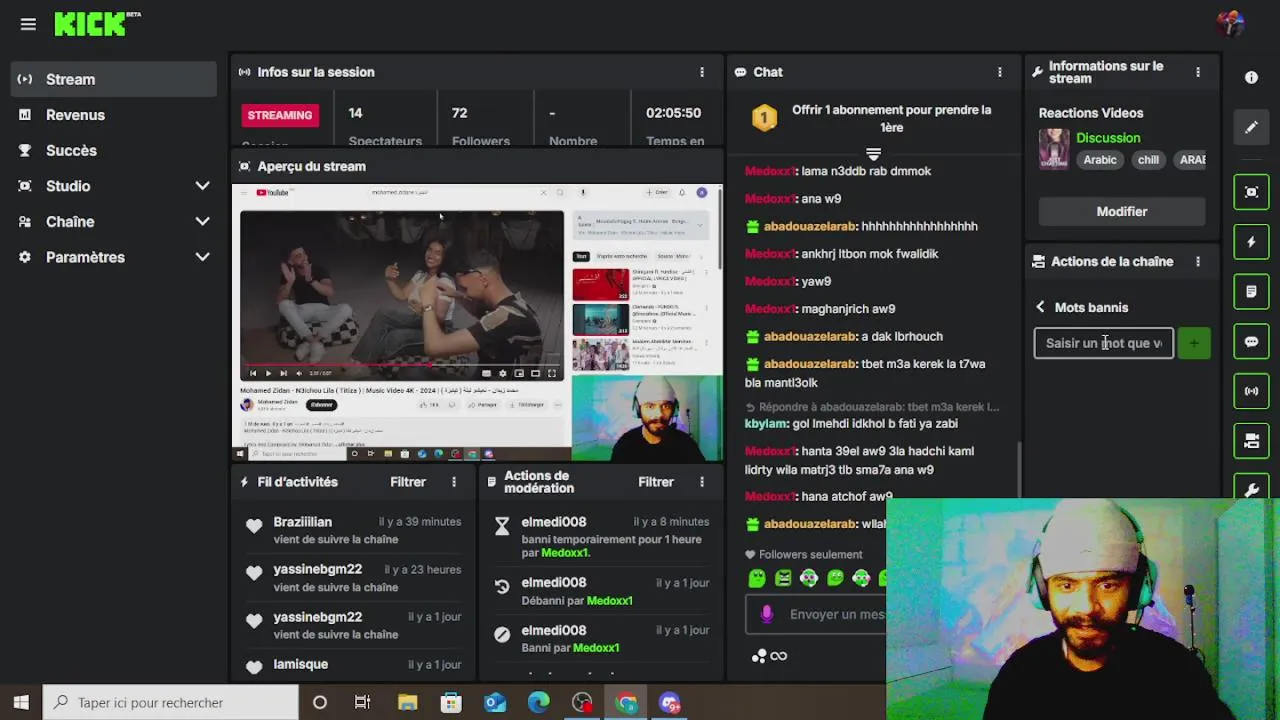Screen dimensions: 1280x720
Task: Click the chat identity dots icon
Action: coord(759,656)
